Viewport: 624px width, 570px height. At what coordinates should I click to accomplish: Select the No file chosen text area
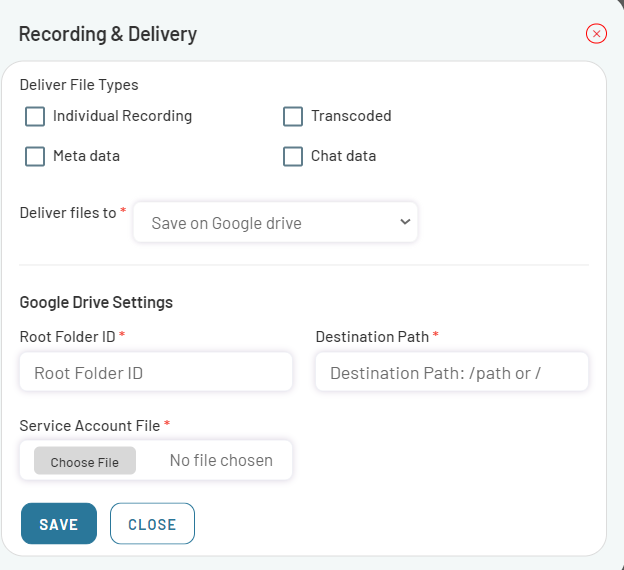(221, 461)
